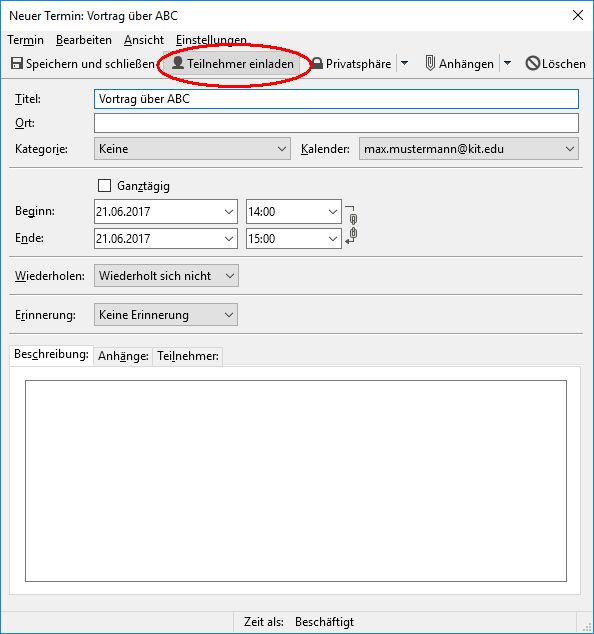Click the Löschen delete icon

(x=533, y=63)
